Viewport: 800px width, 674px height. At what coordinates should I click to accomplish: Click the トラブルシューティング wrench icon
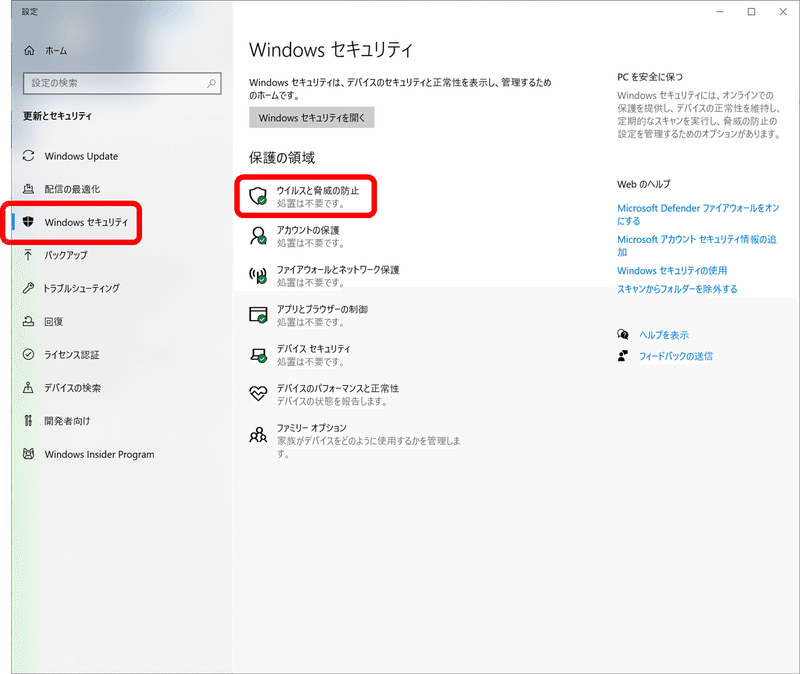pyautogui.click(x=29, y=288)
